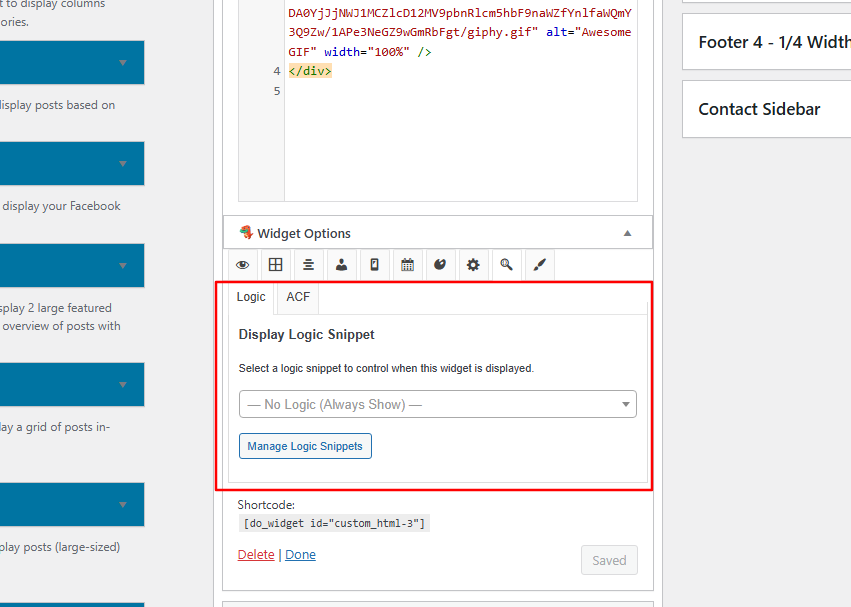This screenshot has height=607, width=851.
Task: Click the Delete widget link
Action: 256,554
